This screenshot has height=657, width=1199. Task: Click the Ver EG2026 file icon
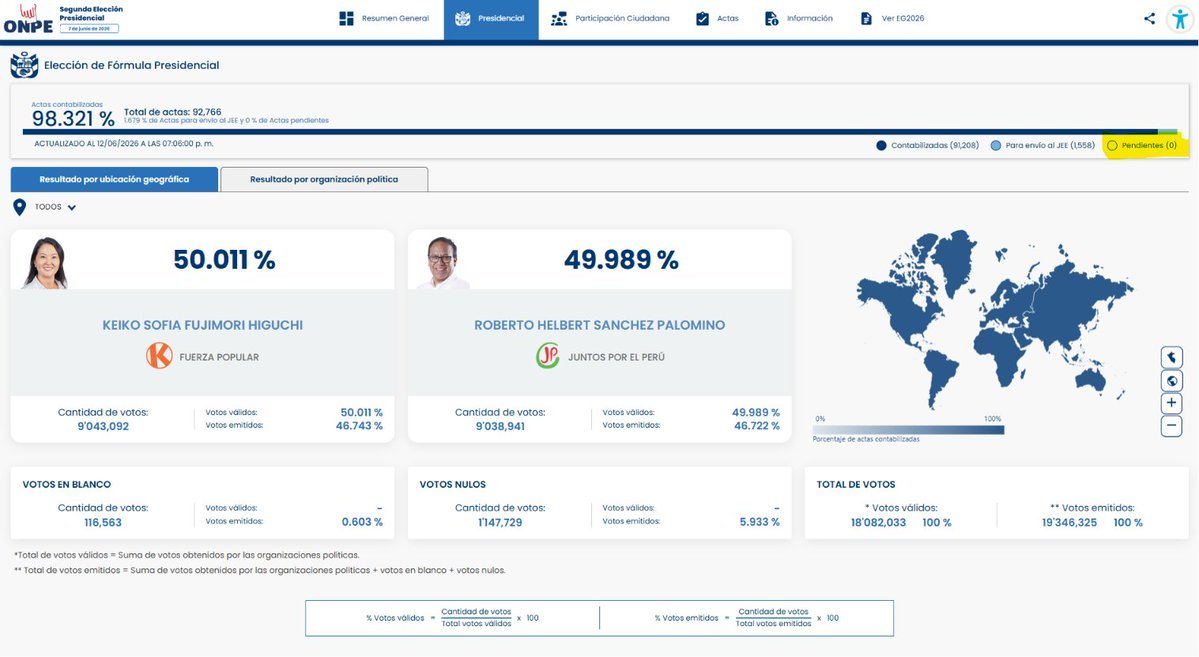click(866, 18)
